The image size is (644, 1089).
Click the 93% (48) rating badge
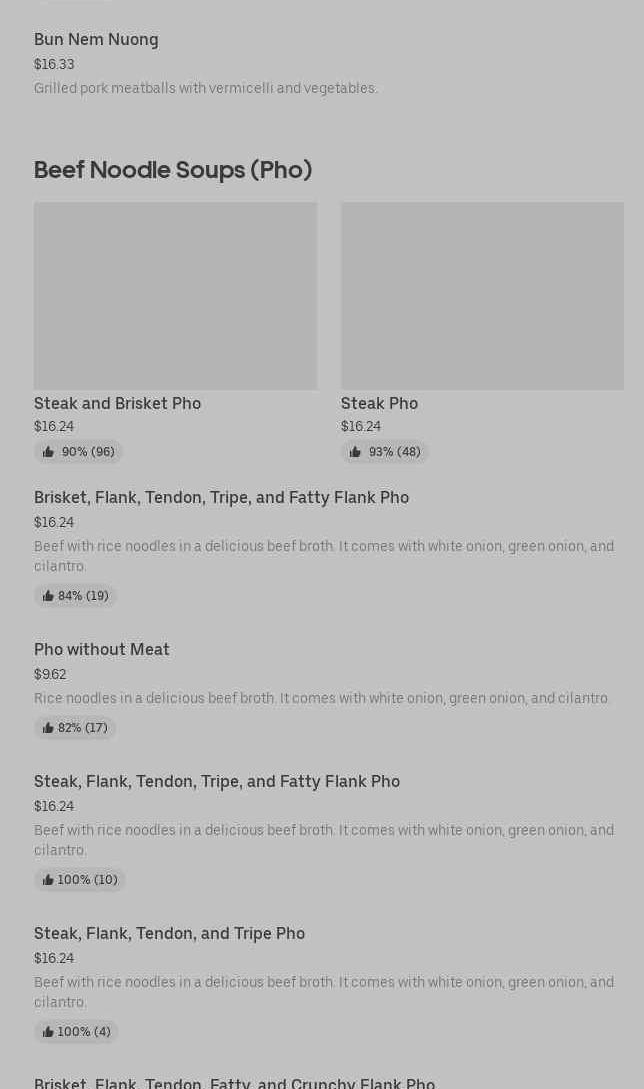pos(385,452)
